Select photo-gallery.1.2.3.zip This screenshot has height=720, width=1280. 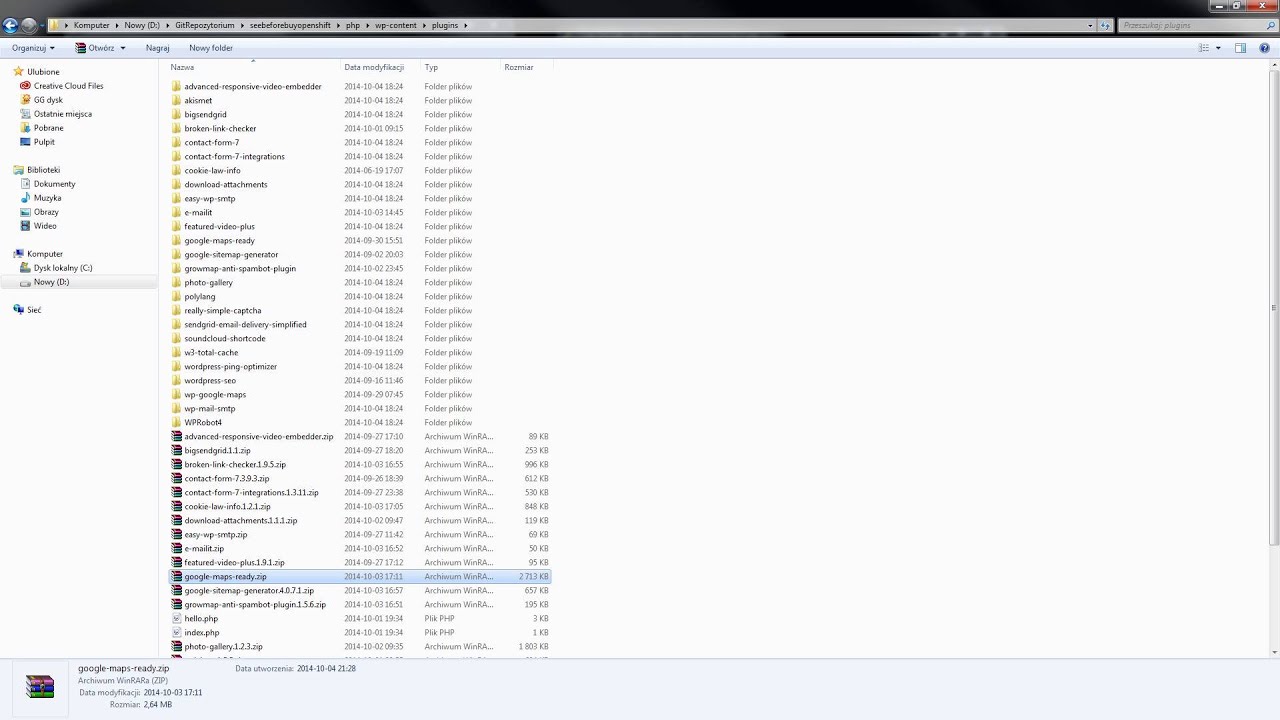(x=223, y=646)
